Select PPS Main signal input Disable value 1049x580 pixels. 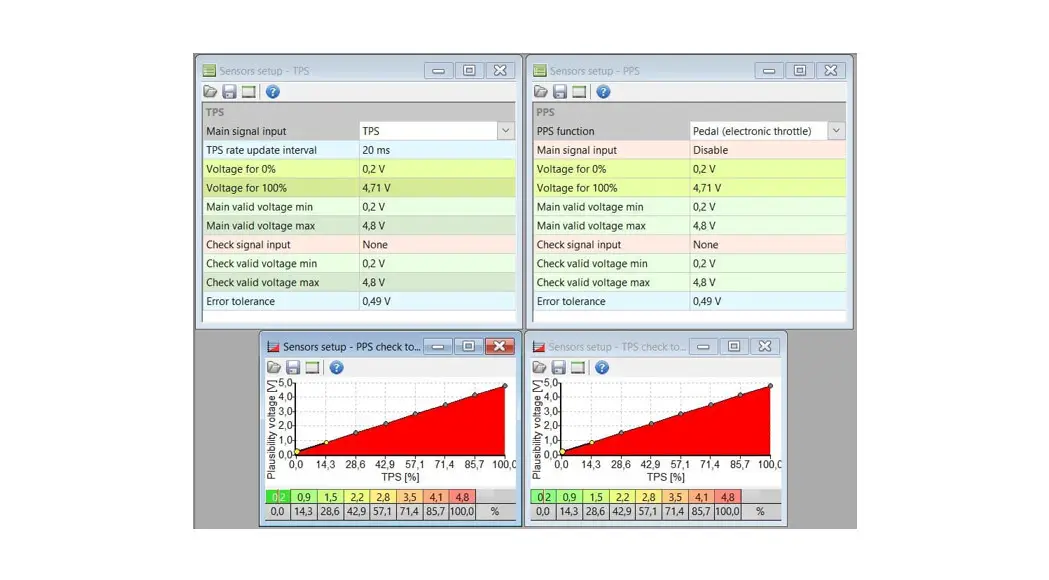768,150
